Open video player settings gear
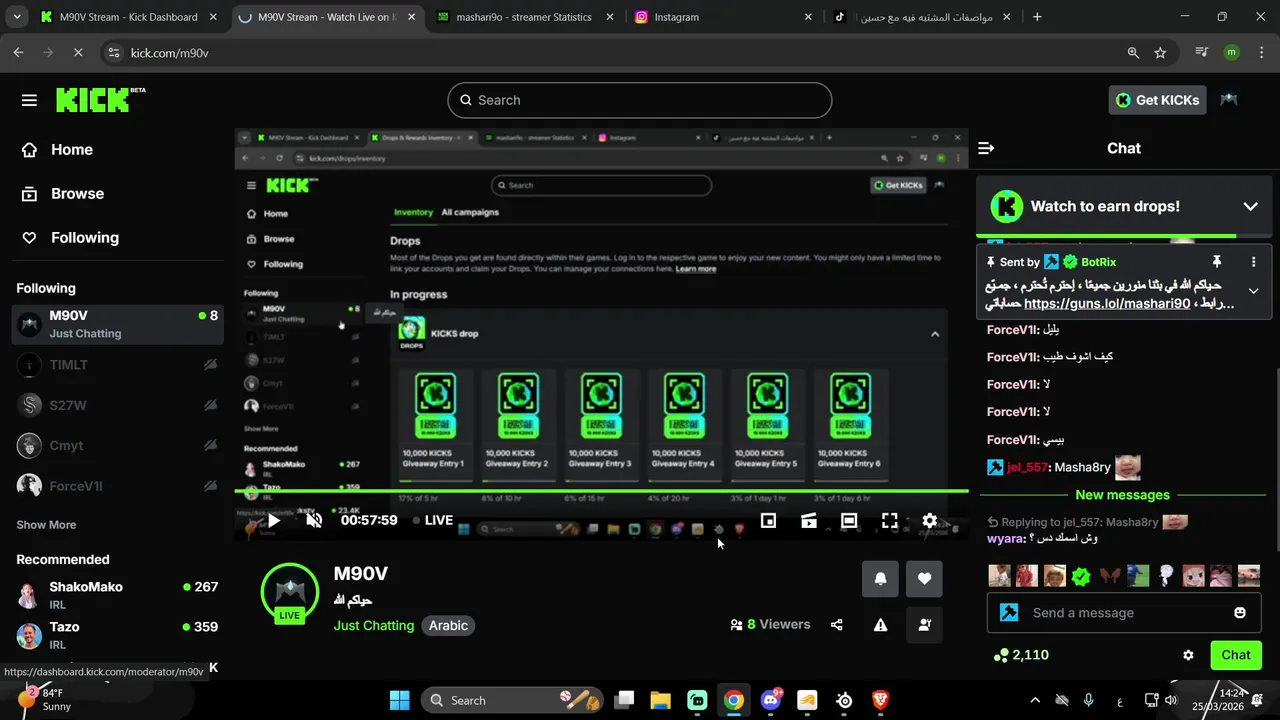Viewport: 1280px width, 720px height. pos(930,520)
